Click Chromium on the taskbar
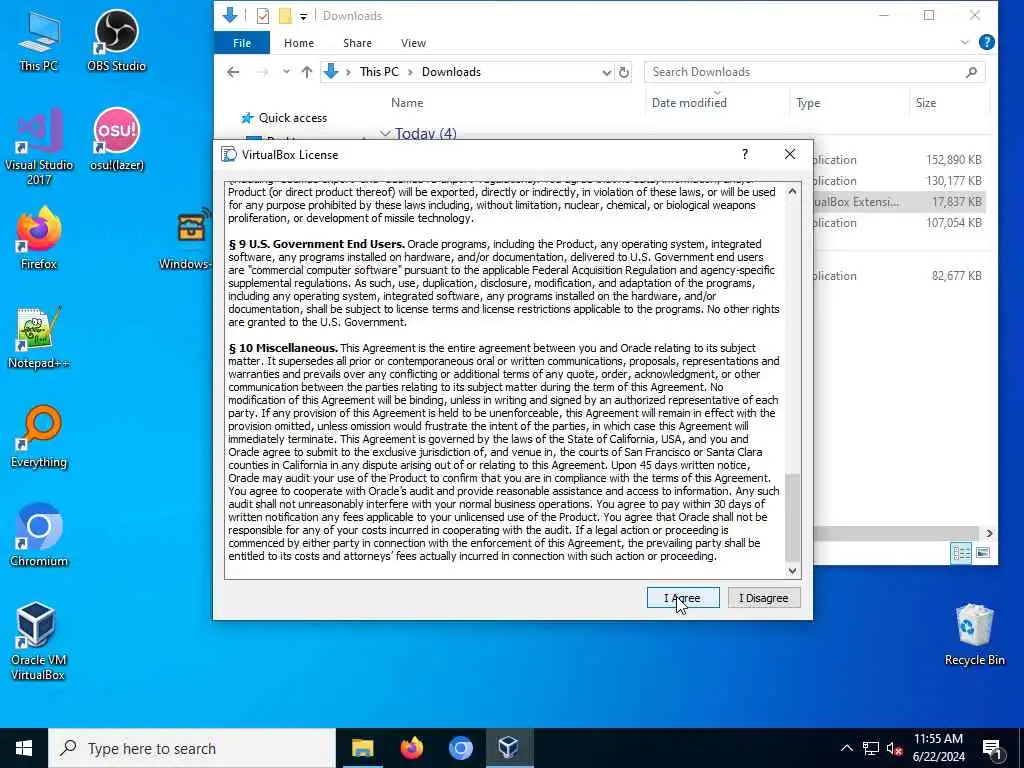Screen dimensions: 1024x768 [460, 748]
